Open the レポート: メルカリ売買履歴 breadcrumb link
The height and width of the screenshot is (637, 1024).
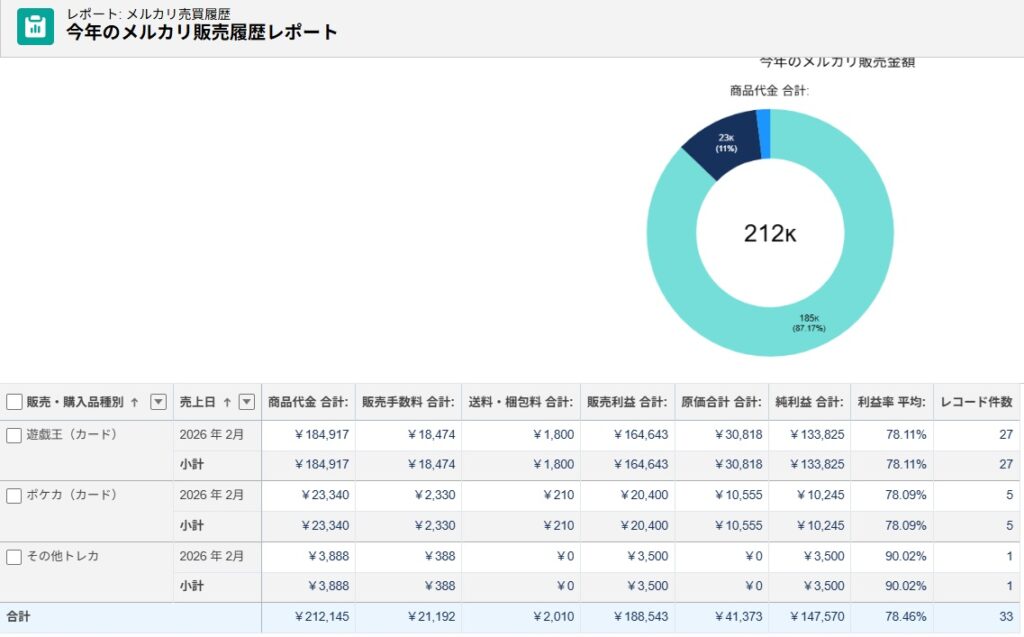click(x=146, y=13)
